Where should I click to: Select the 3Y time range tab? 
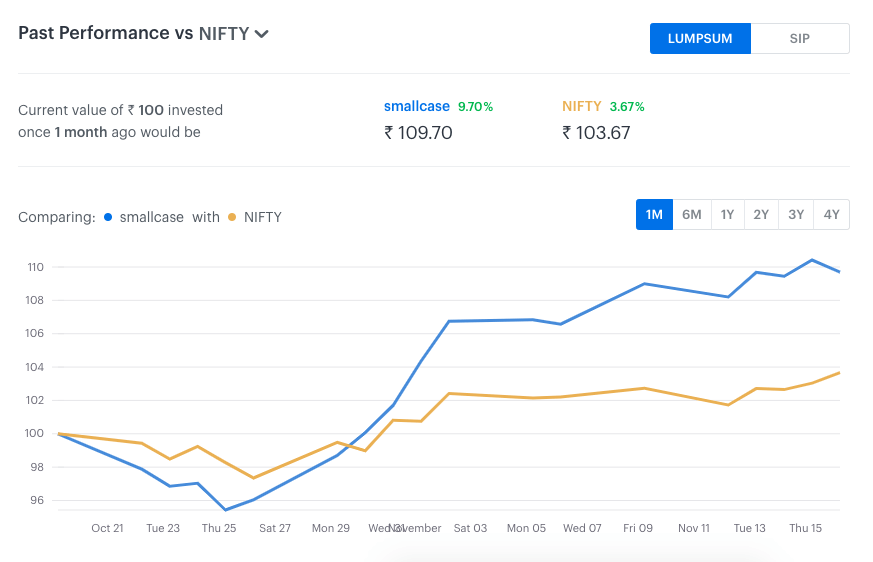pos(796,214)
